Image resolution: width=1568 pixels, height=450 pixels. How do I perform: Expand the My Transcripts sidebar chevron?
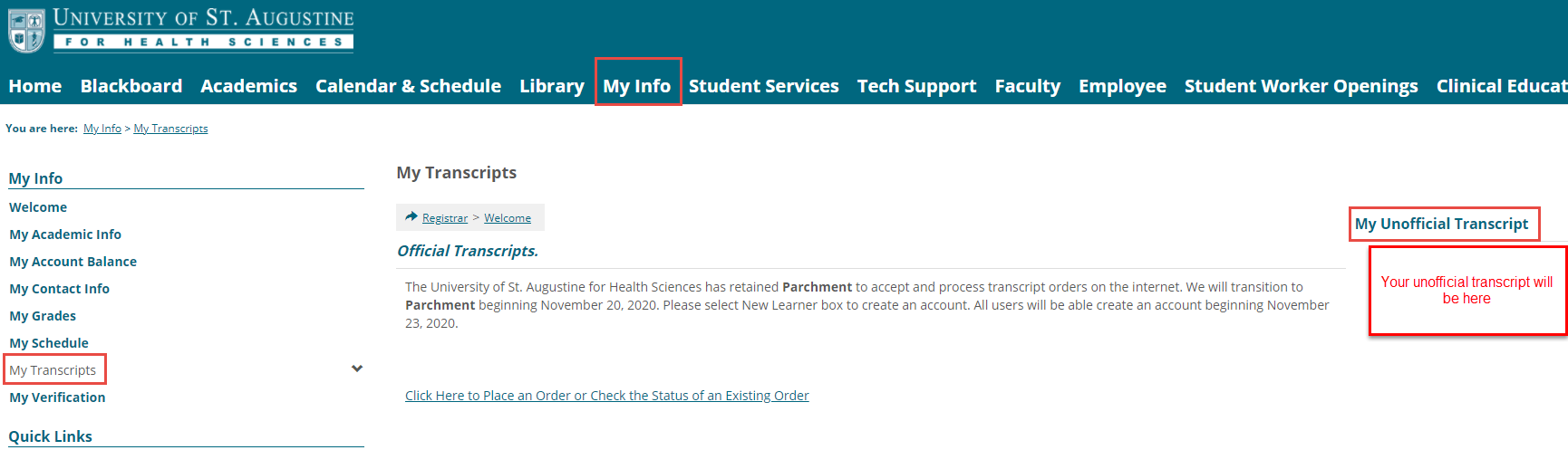coord(357,369)
